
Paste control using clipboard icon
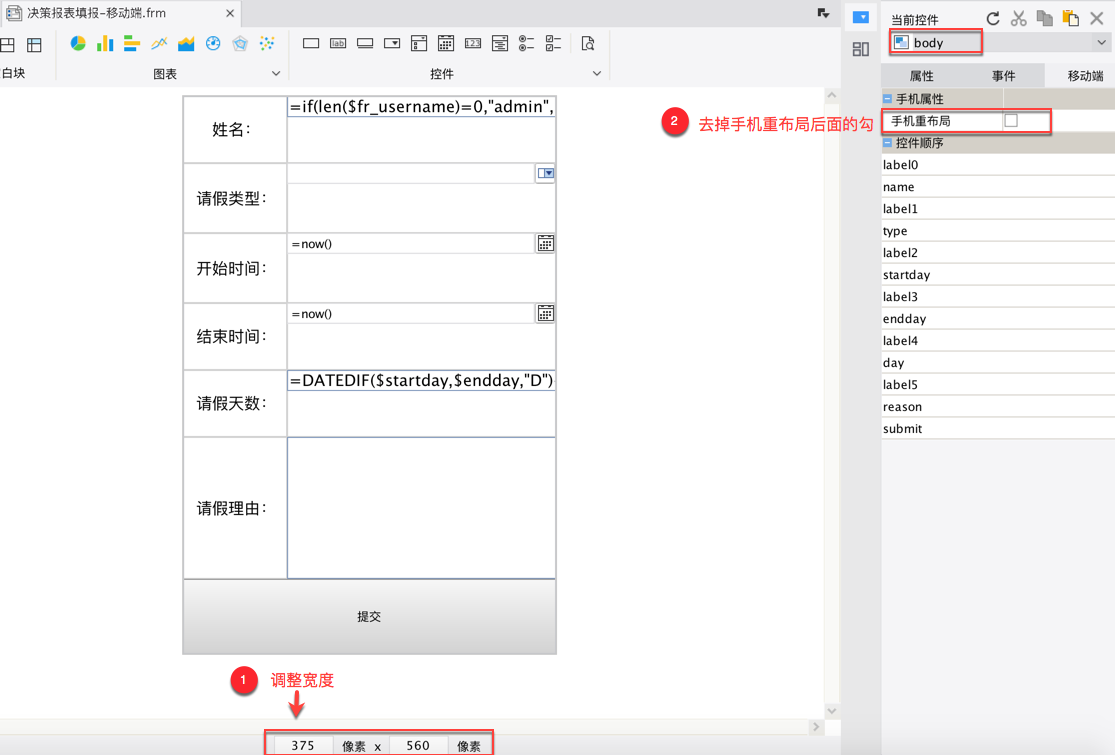[x=1070, y=18]
